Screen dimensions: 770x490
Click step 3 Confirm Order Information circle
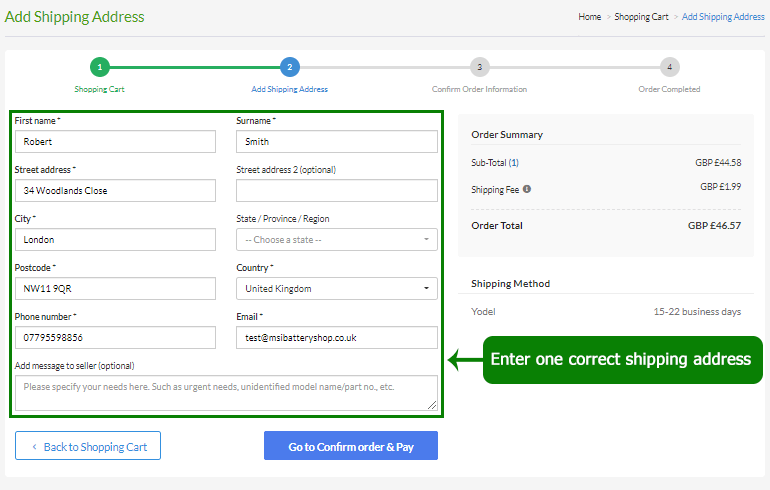[x=479, y=67]
